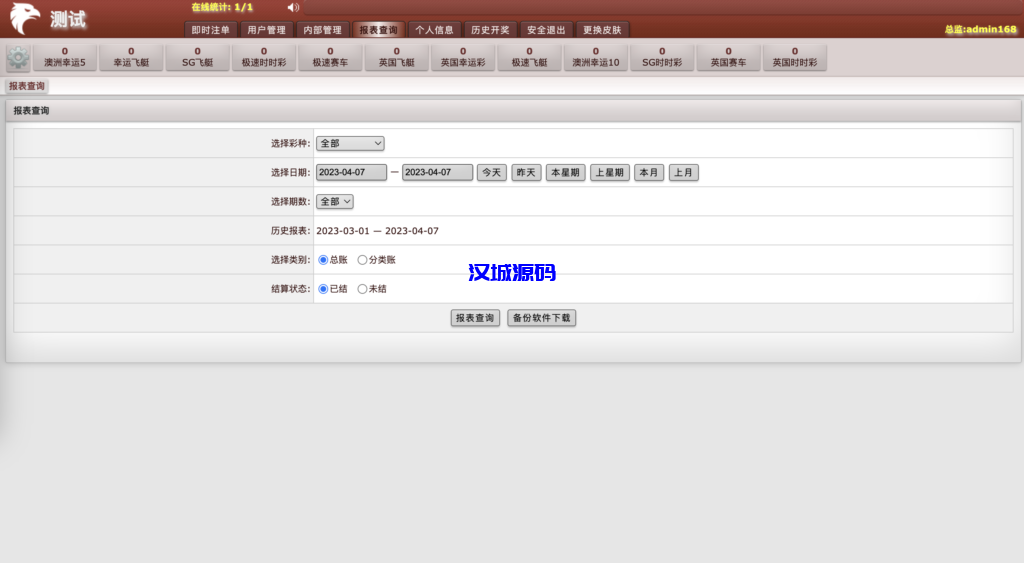The height and width of the screenshot is (563, 1024).
Task: Click the eagle logo icon
Action: click(x=25, y=19)
